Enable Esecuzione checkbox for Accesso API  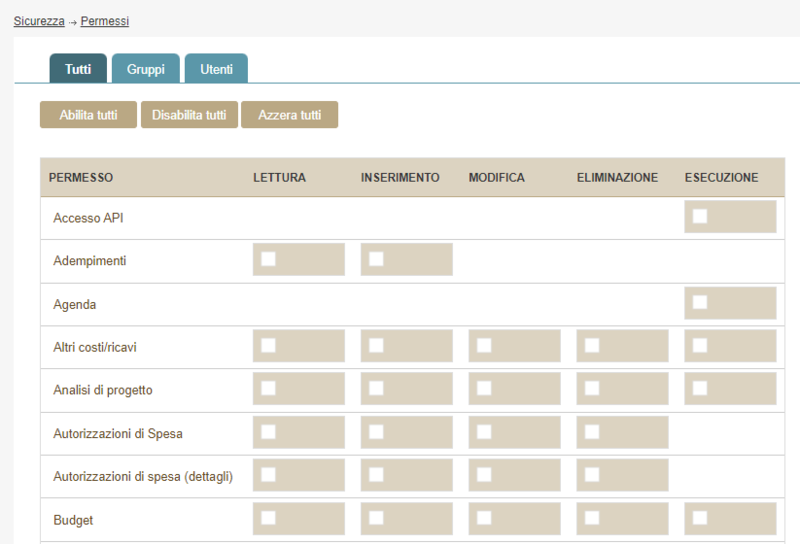(x=700, y=216)
